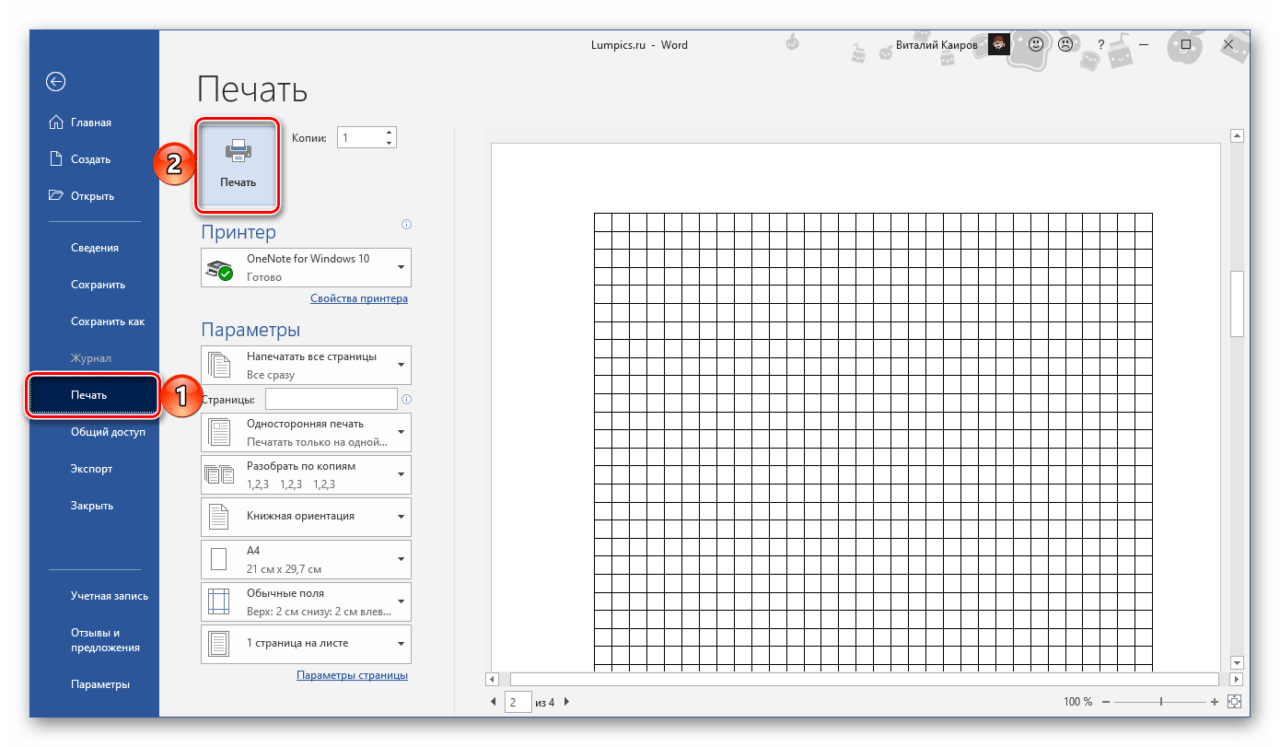1280x747 pixels.
Task: Click the Страницы input field
Action: [x=332, y=399]
